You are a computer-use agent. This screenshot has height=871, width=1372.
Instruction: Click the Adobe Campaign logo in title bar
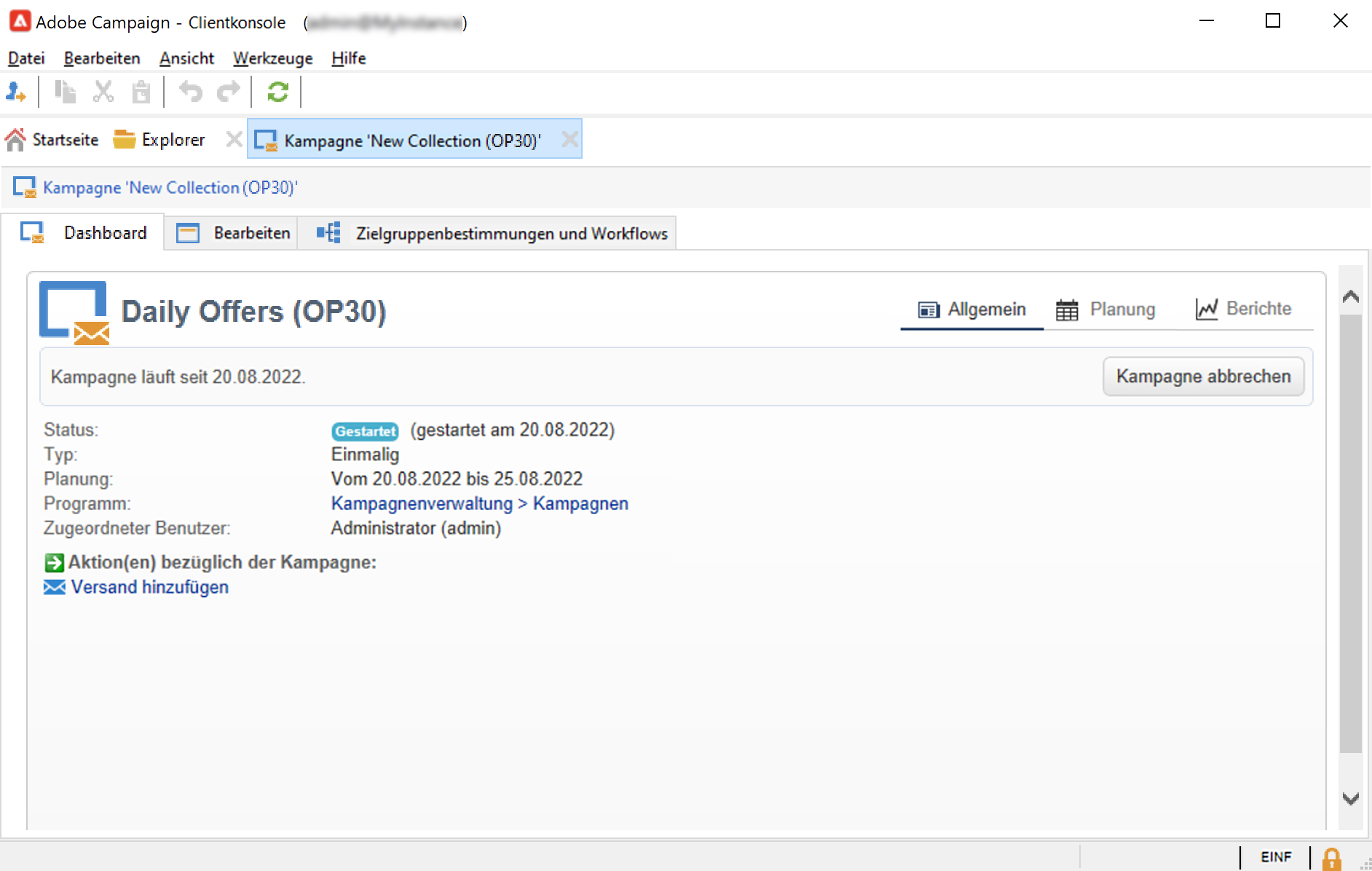(x=20, y=22)
